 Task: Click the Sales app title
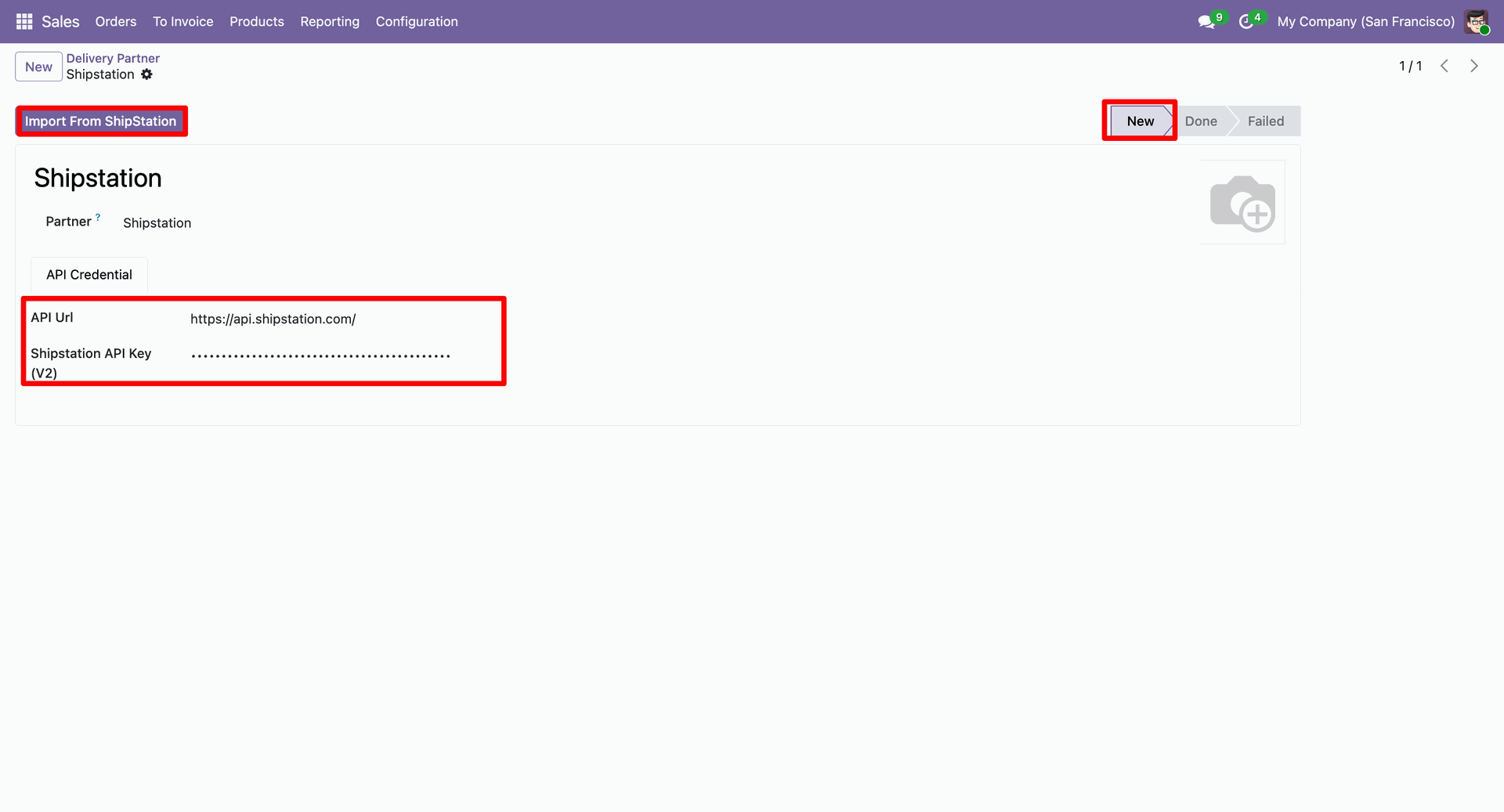pyautogui.click(x=60, y=21)
